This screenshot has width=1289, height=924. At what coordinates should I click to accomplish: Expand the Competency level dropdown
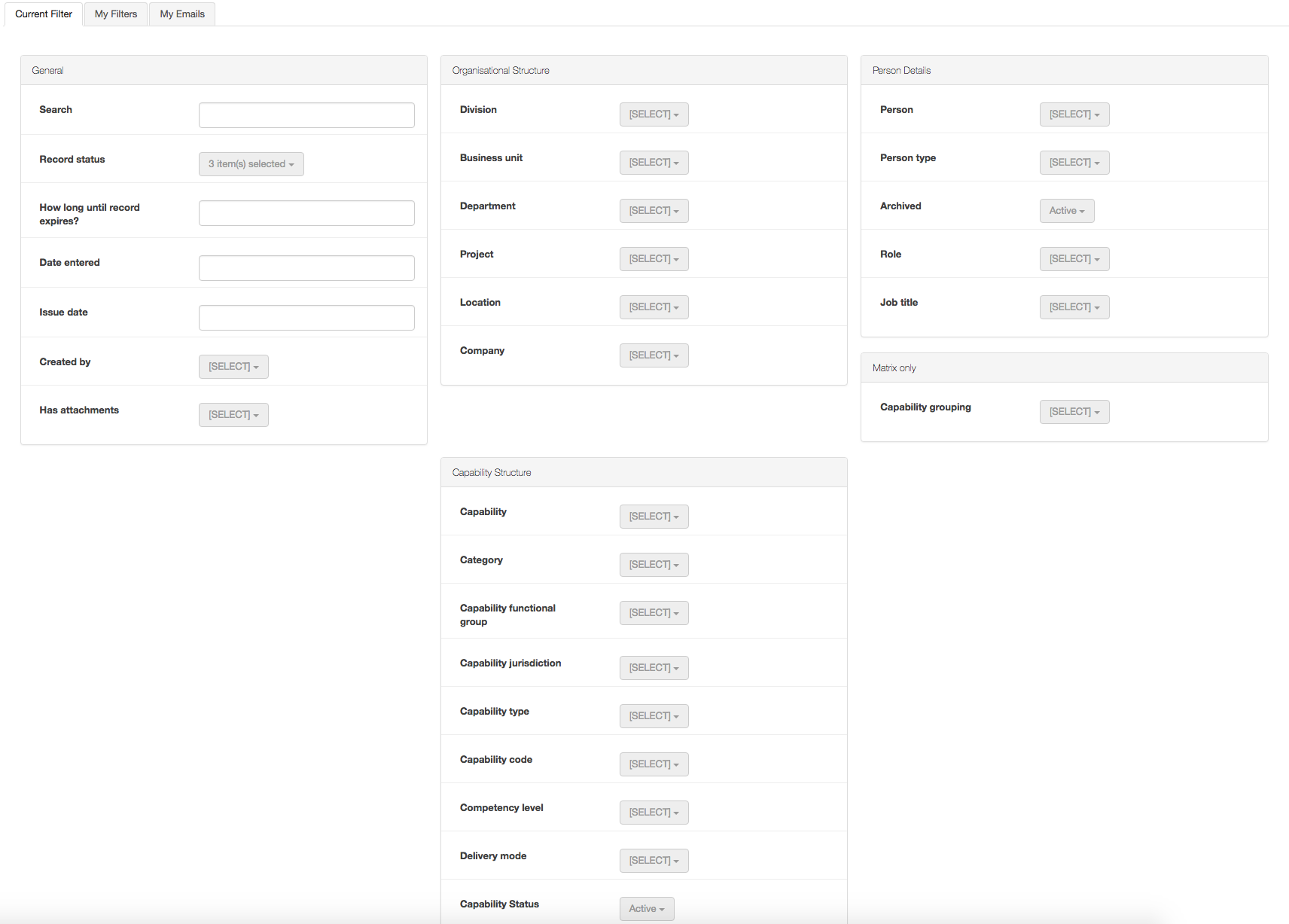(x=654, y=813)
